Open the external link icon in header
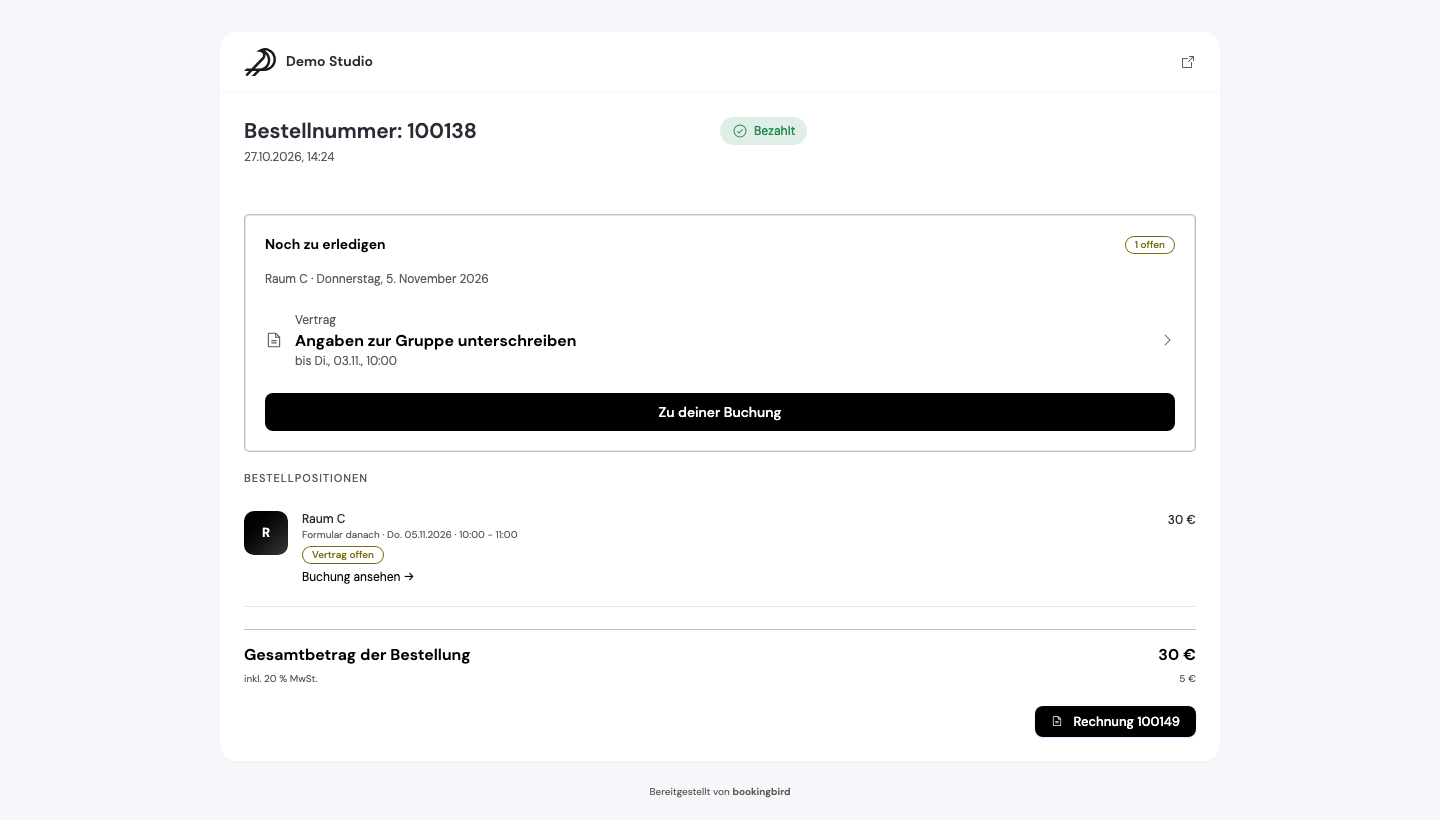This screenshot has height=820, width=1440. pos(1188,62)
